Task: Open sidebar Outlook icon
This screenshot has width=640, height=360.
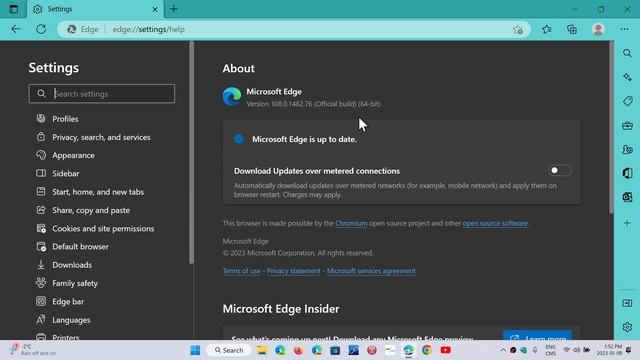Action: click(627, 197)
